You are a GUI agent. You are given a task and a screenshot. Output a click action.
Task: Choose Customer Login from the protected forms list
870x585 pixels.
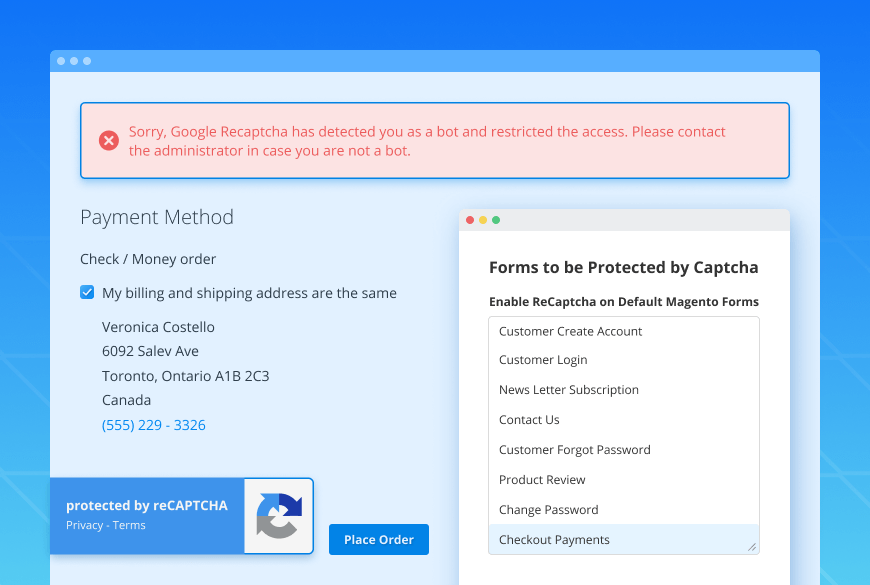tap(543, 359)
